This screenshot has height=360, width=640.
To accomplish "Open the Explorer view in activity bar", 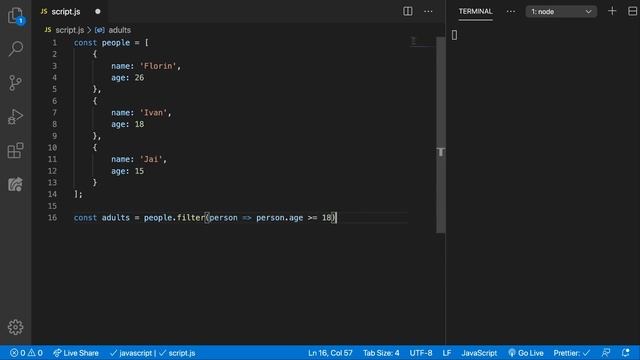I will coord(16,16).
